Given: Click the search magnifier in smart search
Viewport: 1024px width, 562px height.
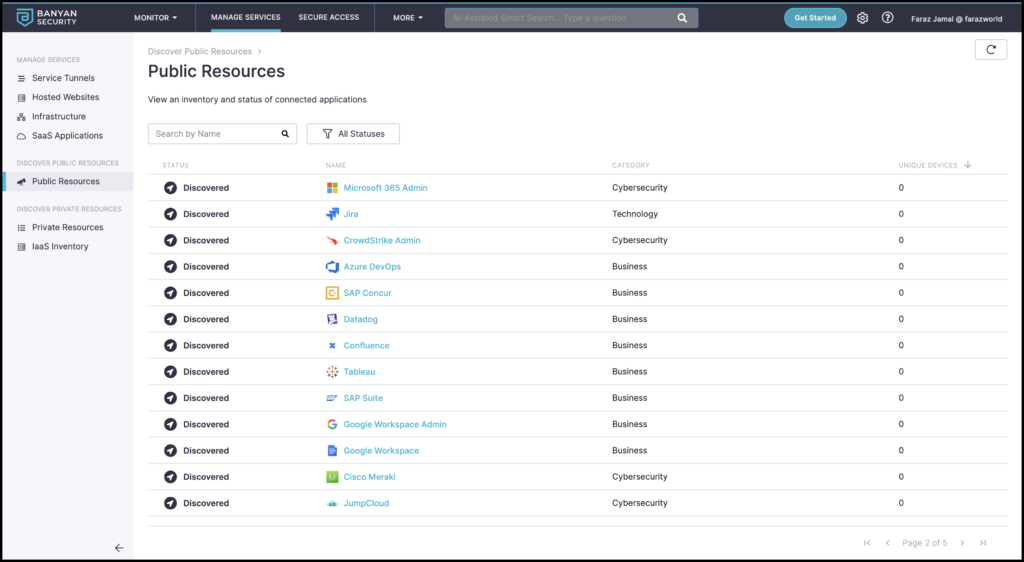Looking at the screenshot, I should tap(682, 18).
